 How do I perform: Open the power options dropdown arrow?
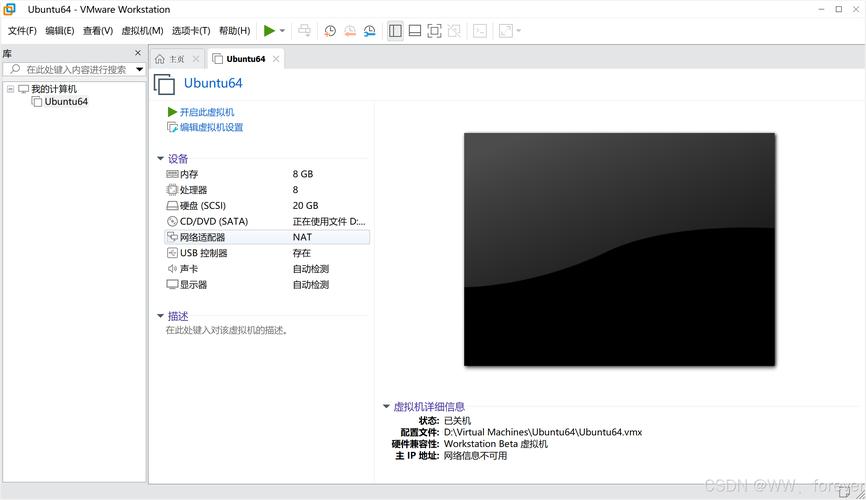(x=282, y=31)
